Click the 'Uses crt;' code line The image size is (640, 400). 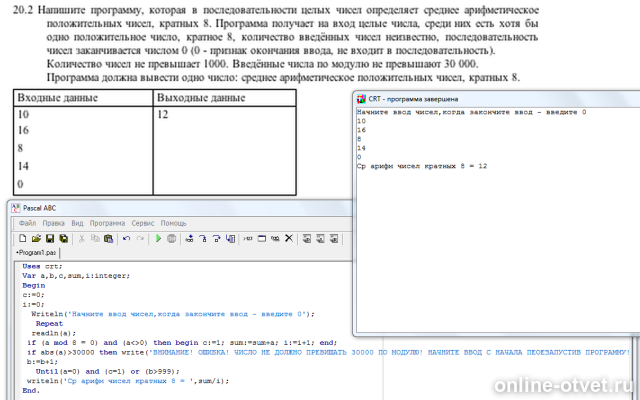tap(42, 266)
